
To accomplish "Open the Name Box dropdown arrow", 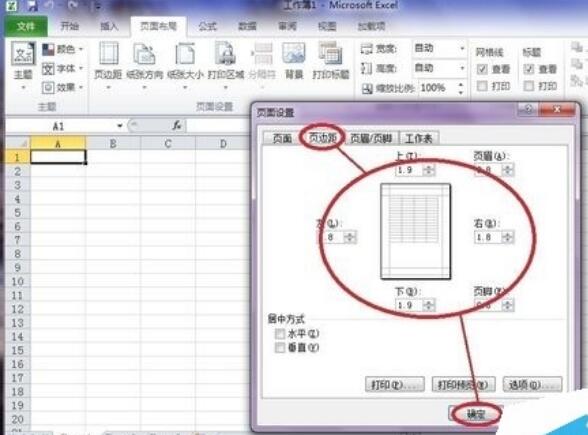I will (120, 126).
